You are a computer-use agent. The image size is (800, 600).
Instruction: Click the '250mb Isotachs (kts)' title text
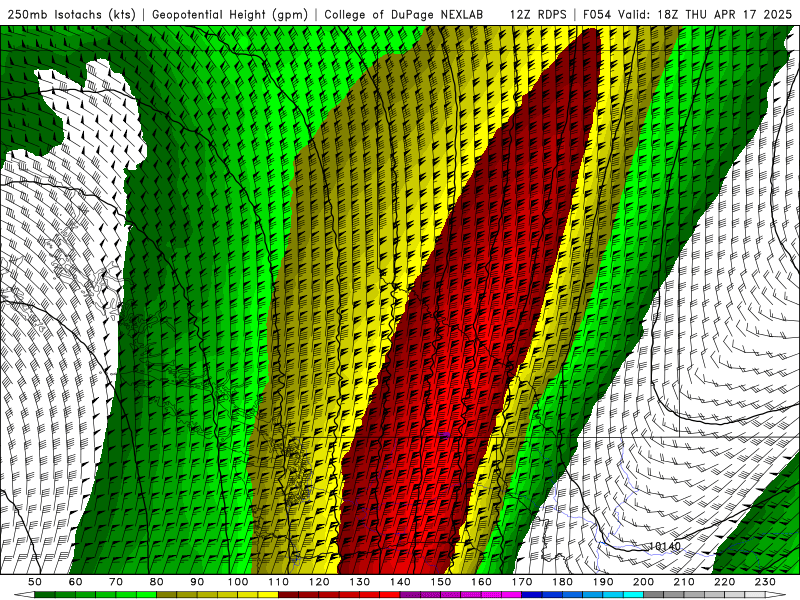point(71,14)
